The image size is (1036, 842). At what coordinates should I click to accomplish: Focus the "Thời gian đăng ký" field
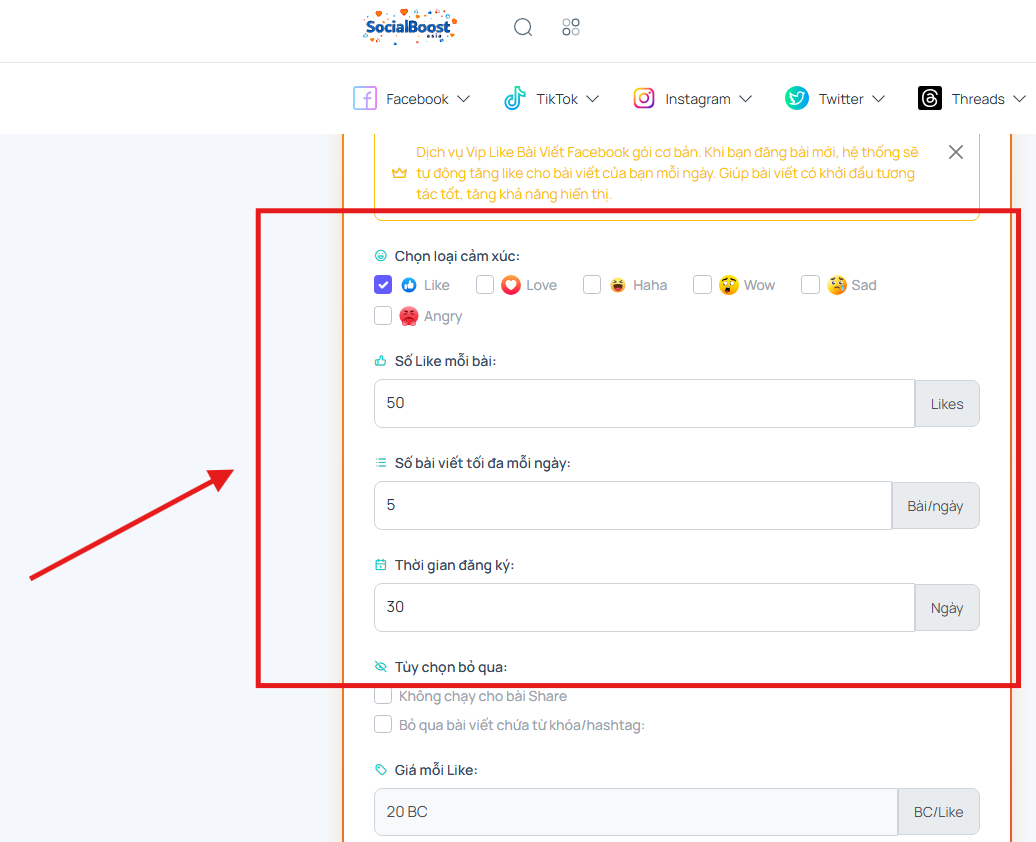[643, 607]
